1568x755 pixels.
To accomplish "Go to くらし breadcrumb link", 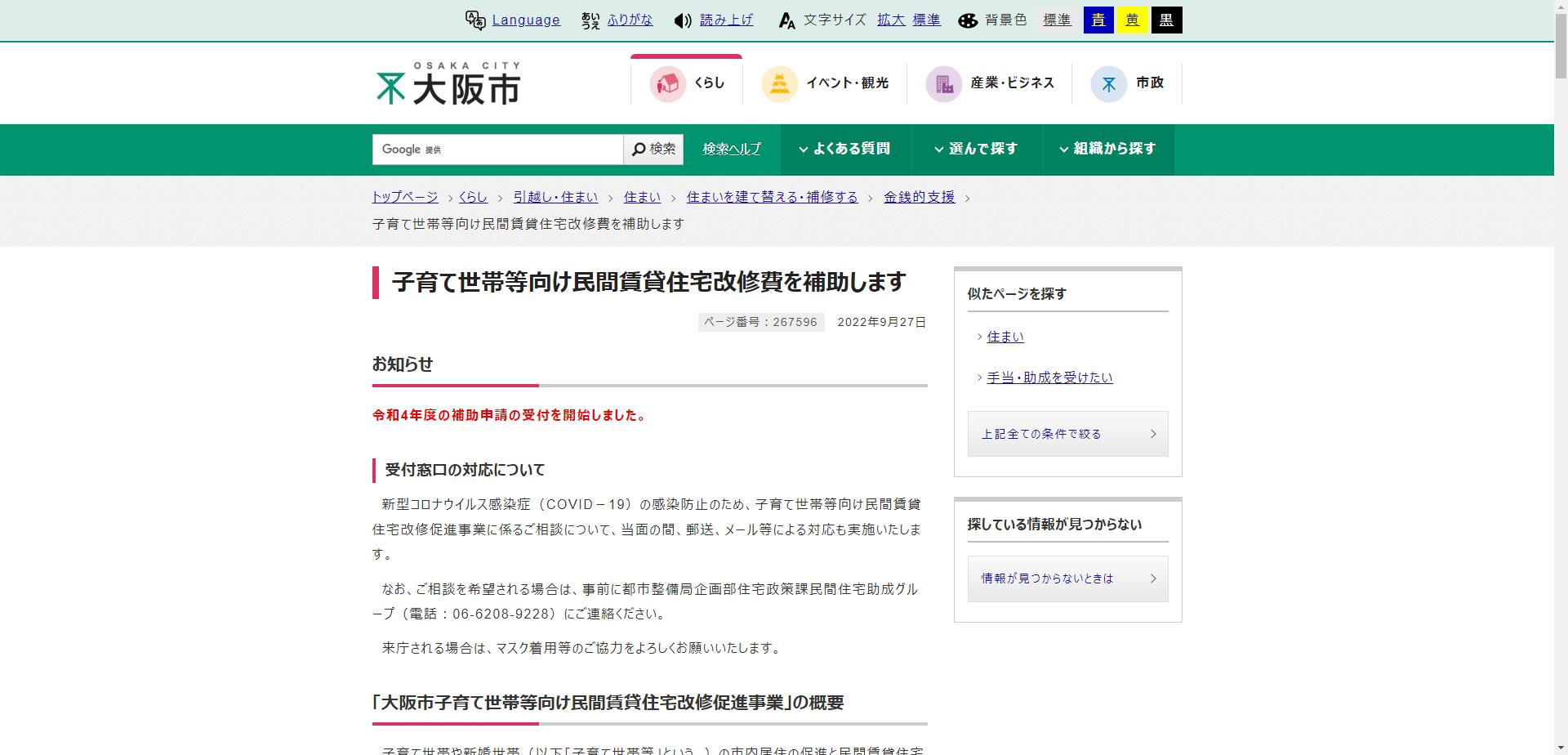I will tap(473, 197).
